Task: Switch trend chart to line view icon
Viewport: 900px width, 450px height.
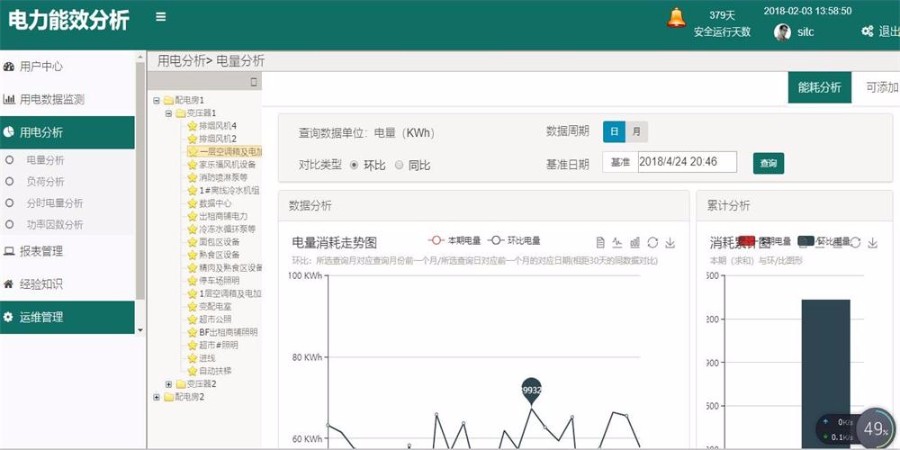Action: pyautogui.click(x=617, y=242)
